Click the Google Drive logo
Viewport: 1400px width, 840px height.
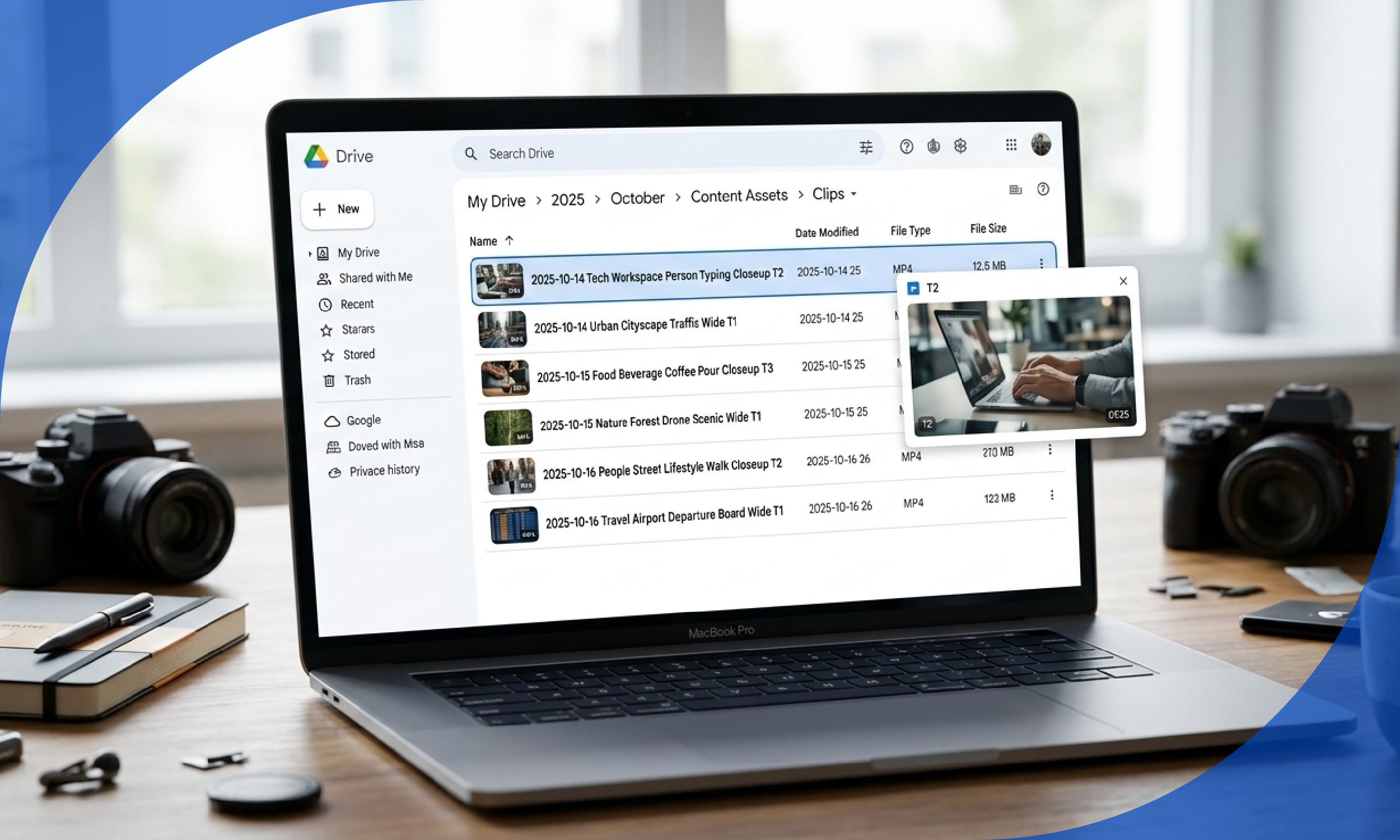click(316, 156)
